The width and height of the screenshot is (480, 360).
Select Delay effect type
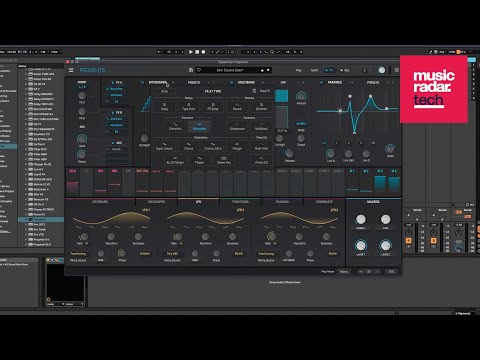[x=164, y=107]
